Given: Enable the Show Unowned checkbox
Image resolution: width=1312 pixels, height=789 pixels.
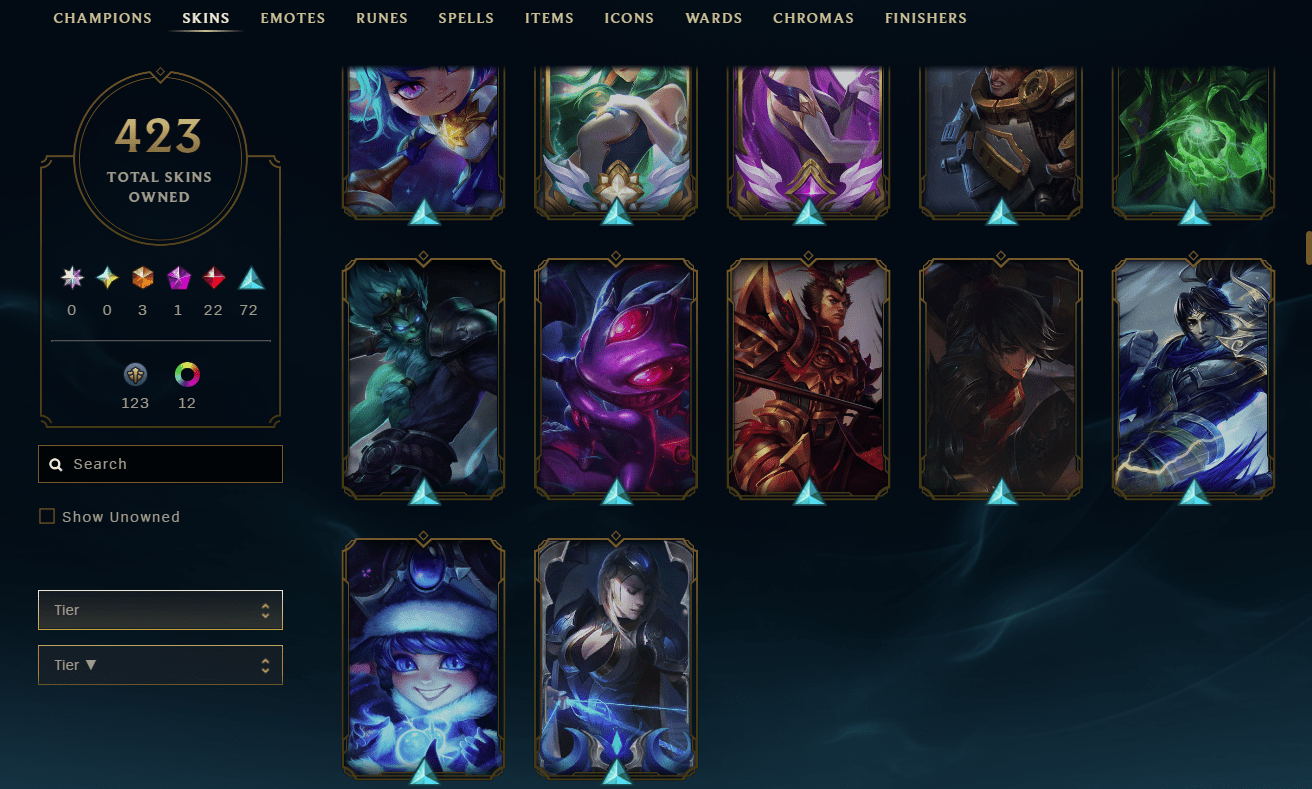Looking at the screenshot, I should pos(47,516).
